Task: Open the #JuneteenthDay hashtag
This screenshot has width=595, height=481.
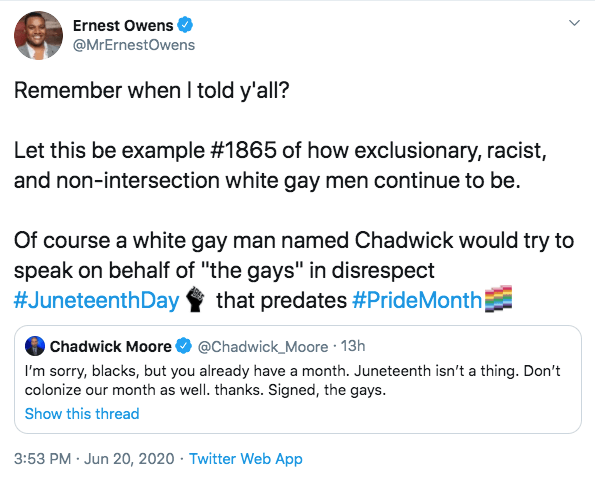Action: pos(96,300)
